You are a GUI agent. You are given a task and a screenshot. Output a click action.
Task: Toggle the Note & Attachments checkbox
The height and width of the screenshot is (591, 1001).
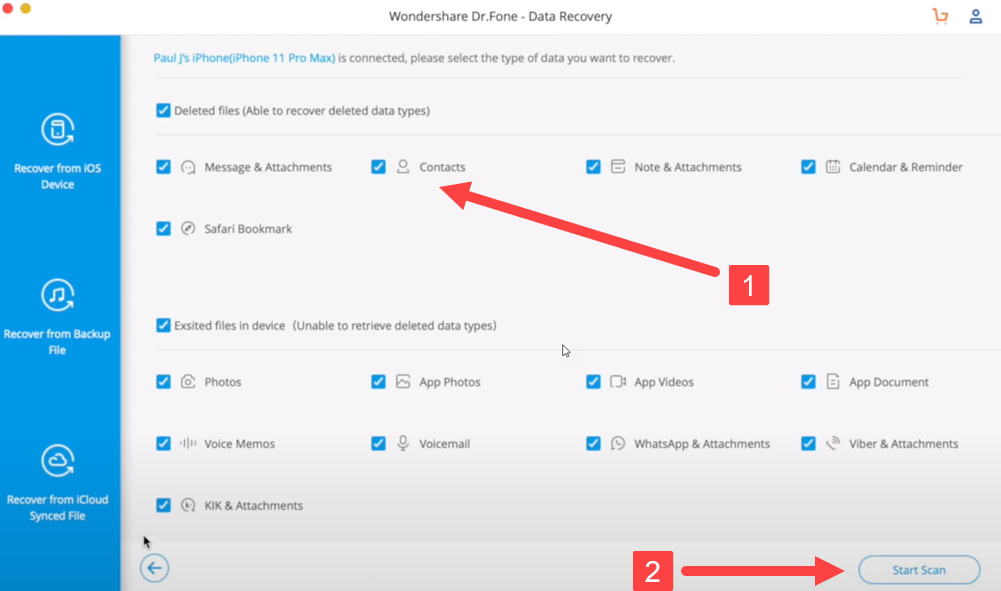(594, 167)
